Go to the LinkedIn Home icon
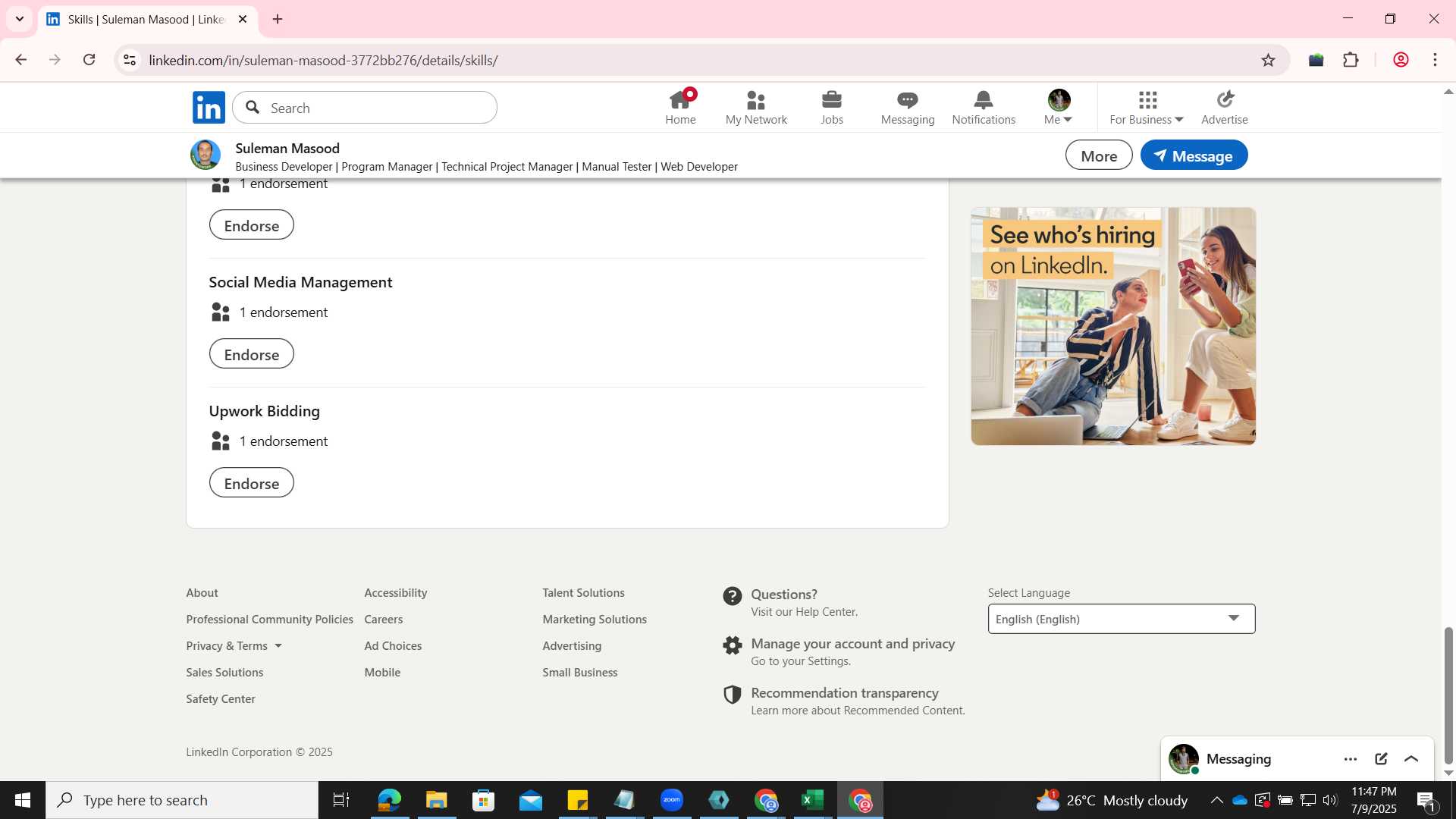This screenshot has height=819, width=1456. [680, 99]
